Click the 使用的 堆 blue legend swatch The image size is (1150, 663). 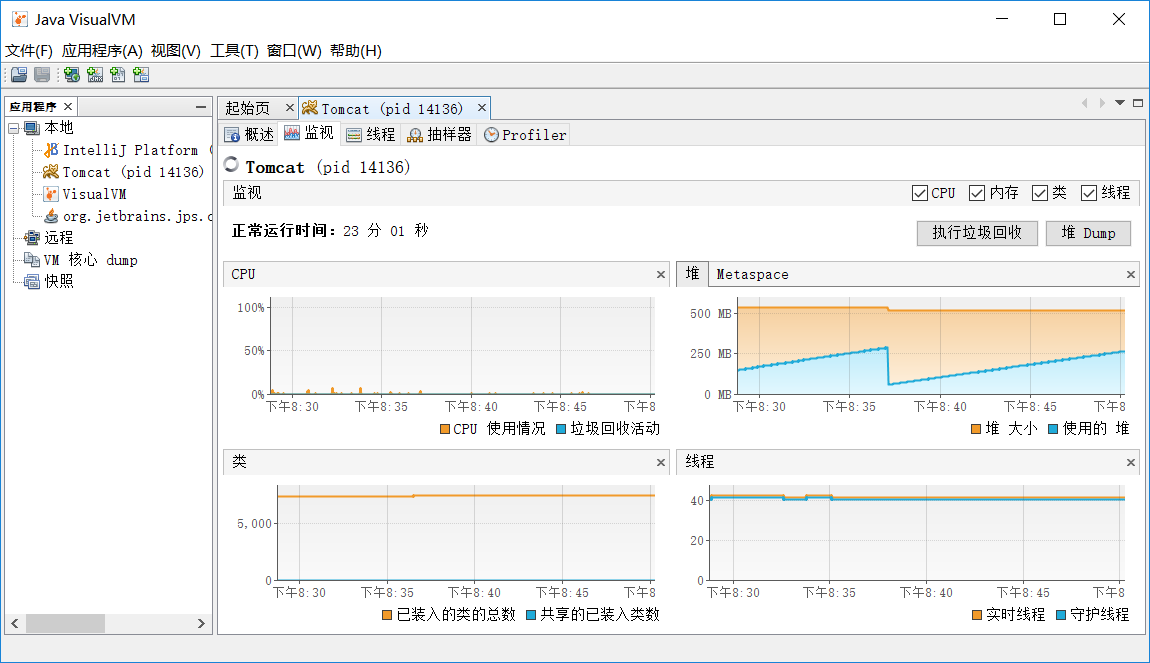pyautogui.click(x=1052, y=429)
